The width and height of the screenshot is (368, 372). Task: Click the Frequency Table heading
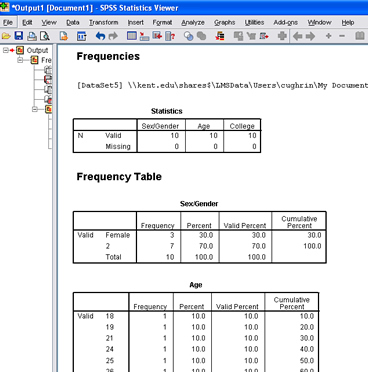point(119,176)
